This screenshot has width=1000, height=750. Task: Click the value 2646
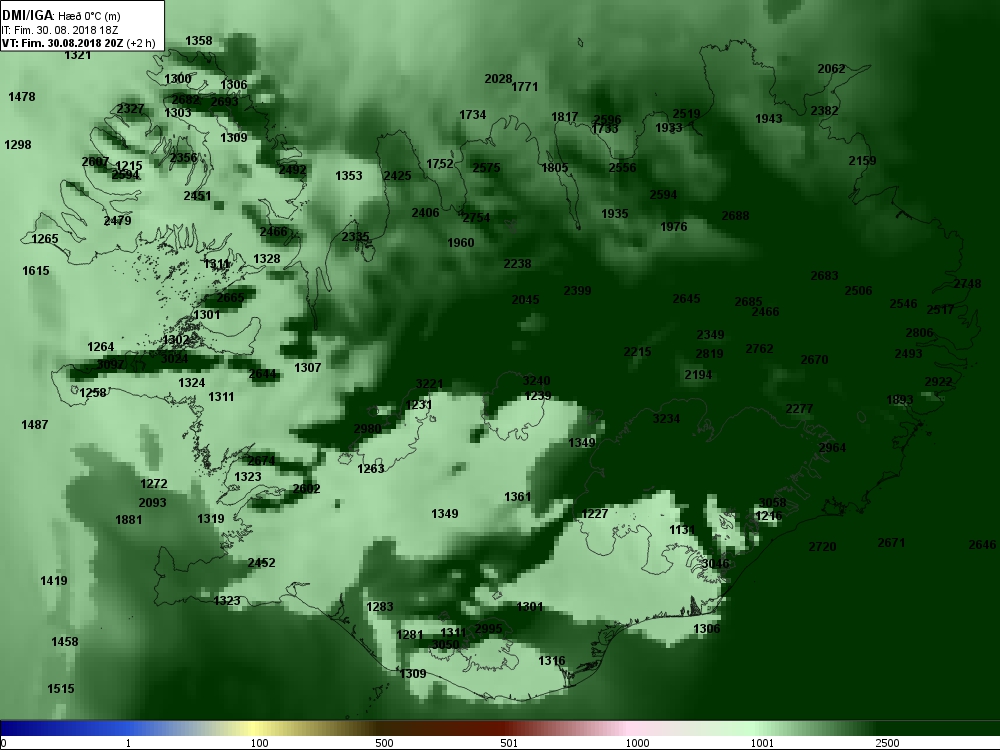(x=982, y=545)
